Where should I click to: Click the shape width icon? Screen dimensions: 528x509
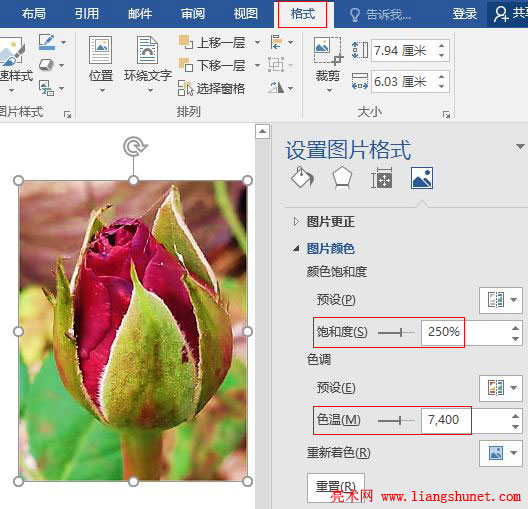360,81
